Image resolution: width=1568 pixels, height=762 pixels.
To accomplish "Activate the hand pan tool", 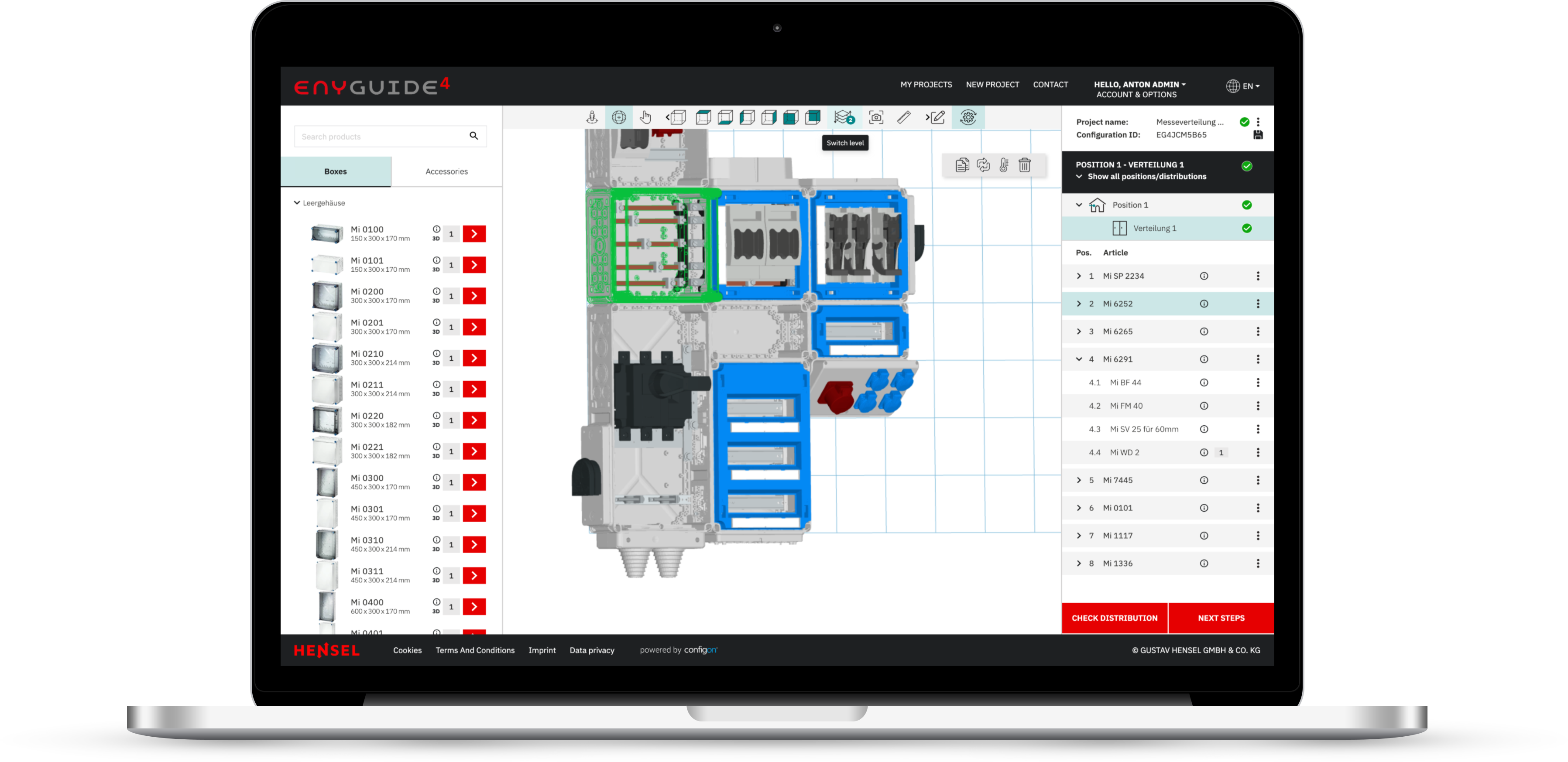I will [x=645, y=117].
